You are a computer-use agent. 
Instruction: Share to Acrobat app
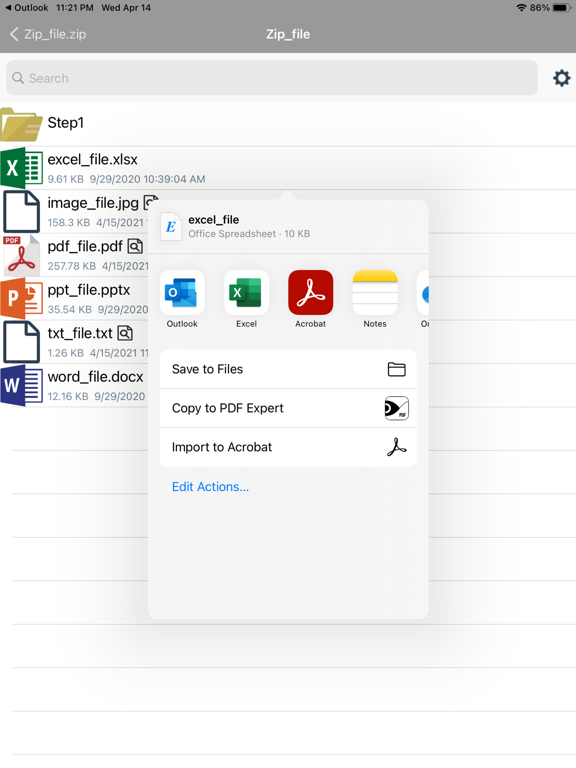coord(311,299)
